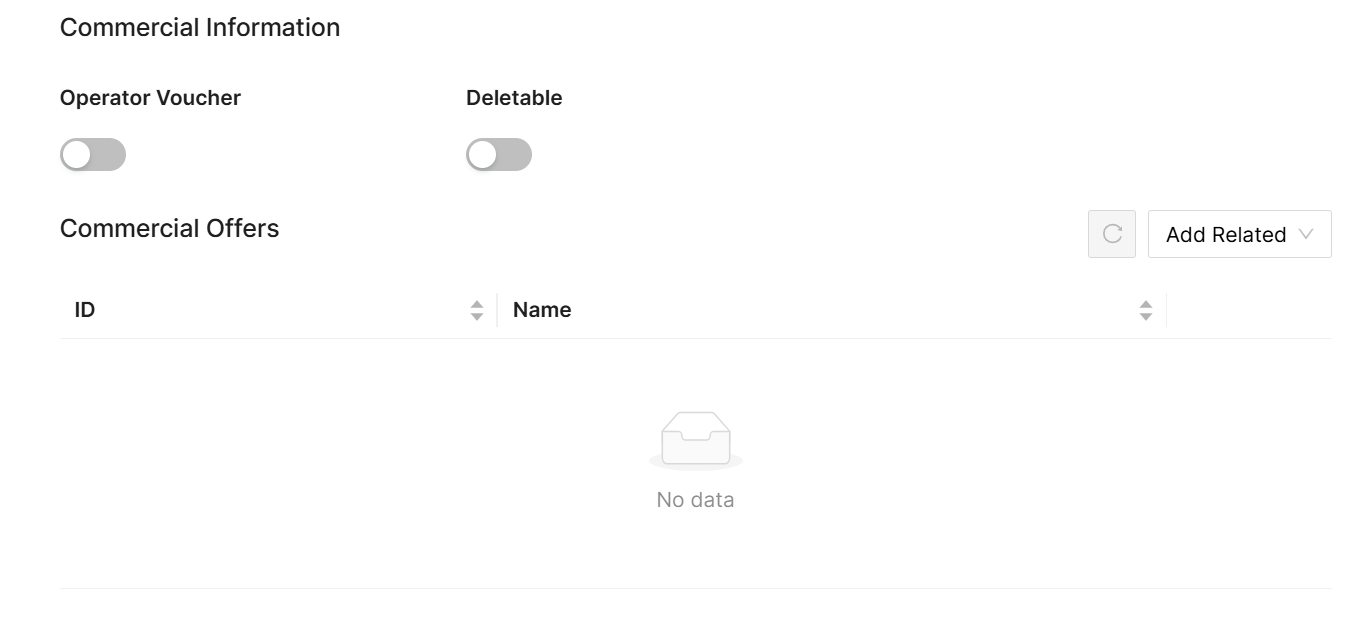Click the refresh icon beside Add Related
The image size is (1359, 619).
1111,234
